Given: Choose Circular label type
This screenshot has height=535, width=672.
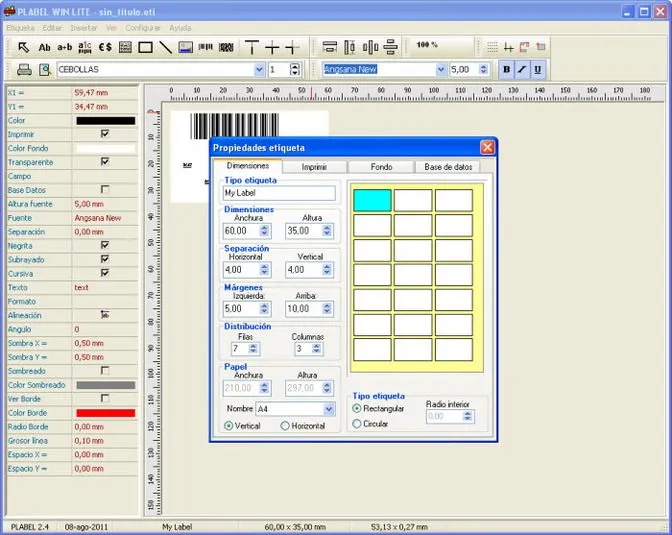Looking at the screenshot, I should coord(358,424).
